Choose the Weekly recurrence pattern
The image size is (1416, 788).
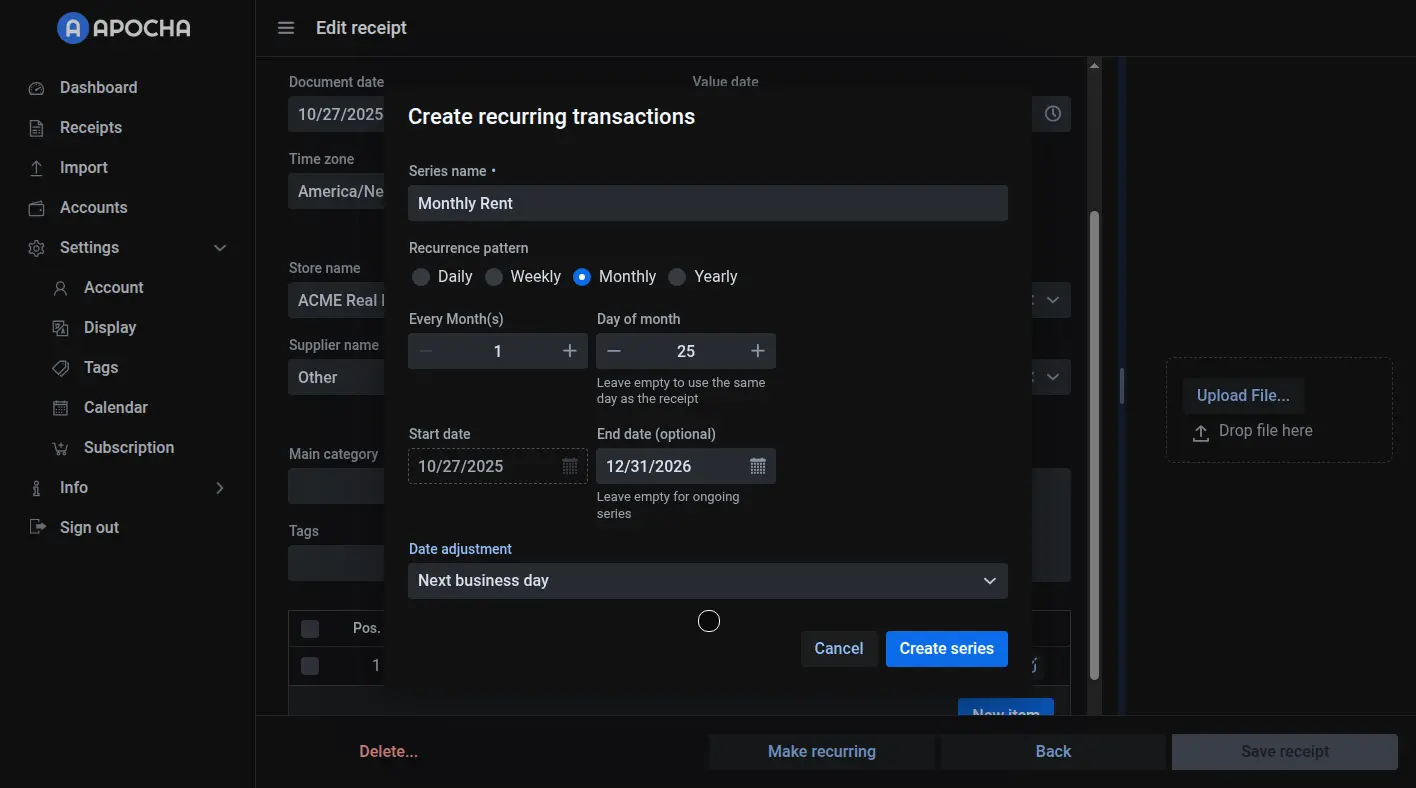click(494, 277)
